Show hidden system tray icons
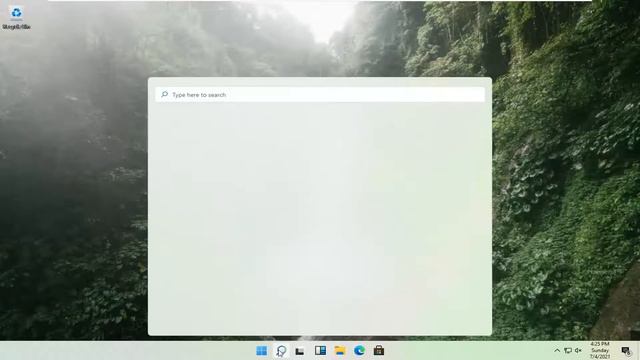Screen dimensions: 640x360 [x=557, y=351]
